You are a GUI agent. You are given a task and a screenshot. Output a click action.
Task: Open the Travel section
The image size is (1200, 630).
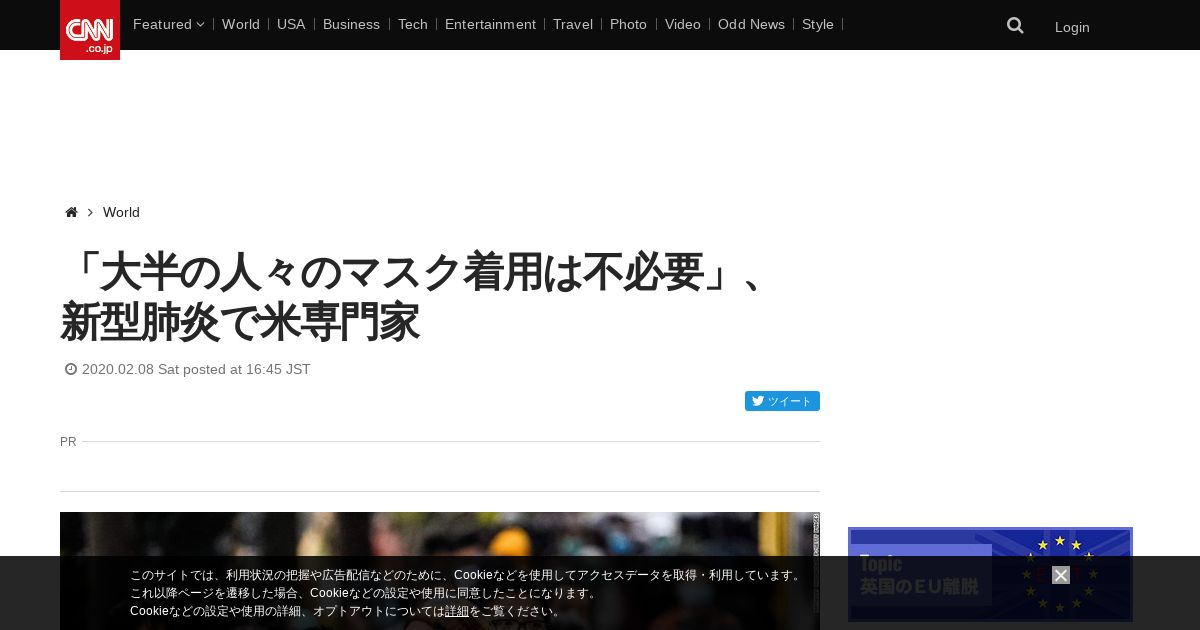coord(573,24)
